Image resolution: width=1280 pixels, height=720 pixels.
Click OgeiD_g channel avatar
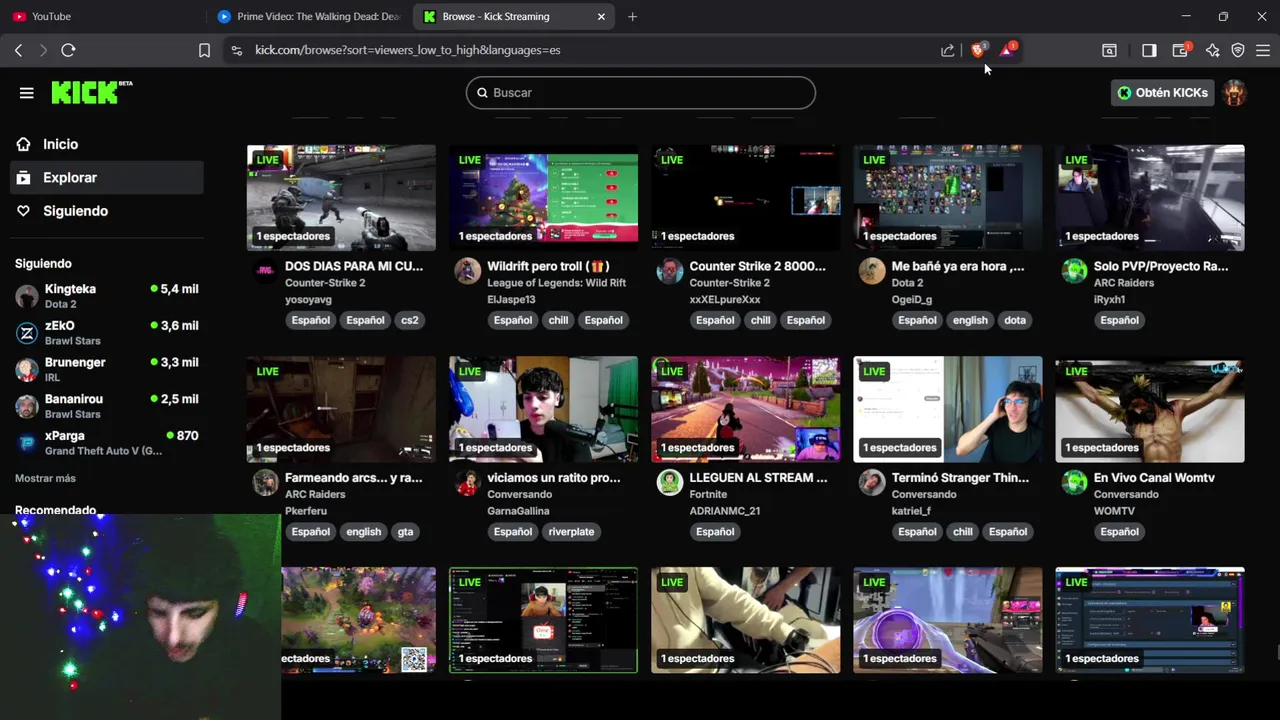pyautogui.click(x=872, y=271)
